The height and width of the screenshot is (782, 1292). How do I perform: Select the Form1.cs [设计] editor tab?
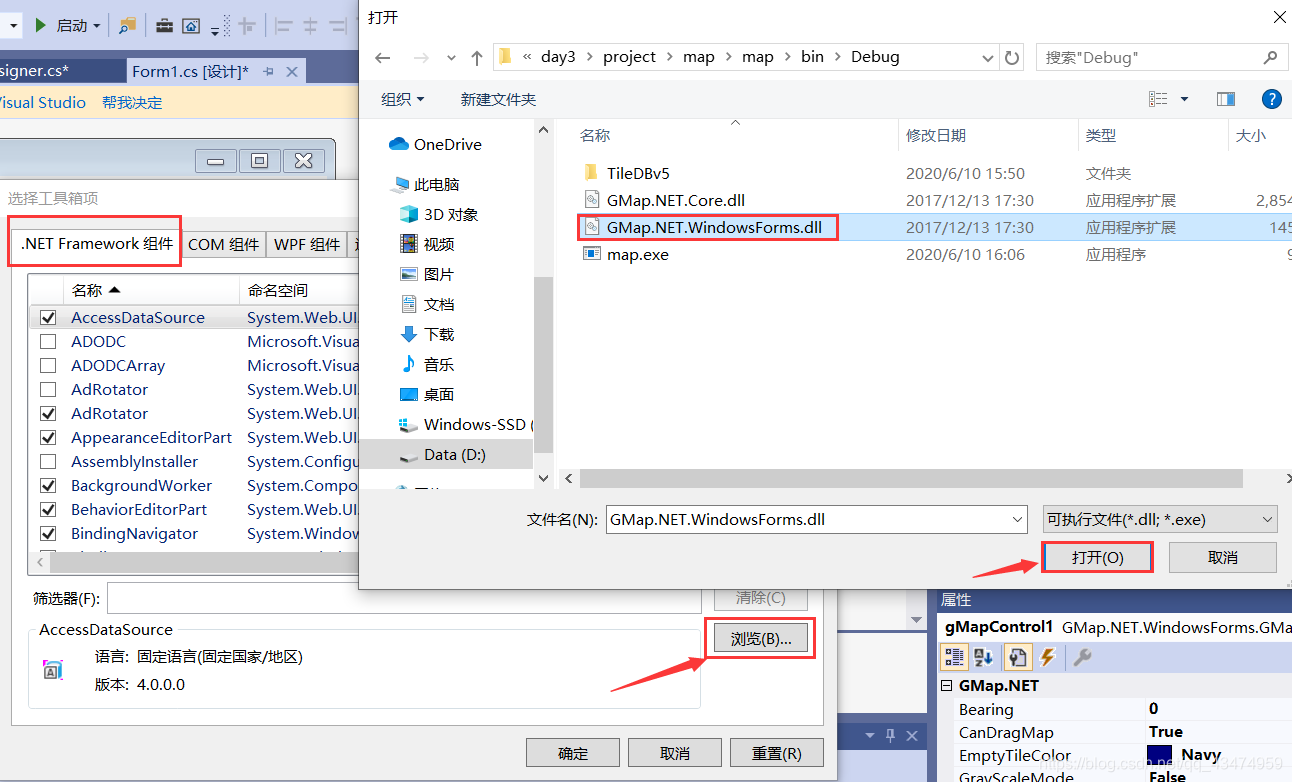pos(189,72)
